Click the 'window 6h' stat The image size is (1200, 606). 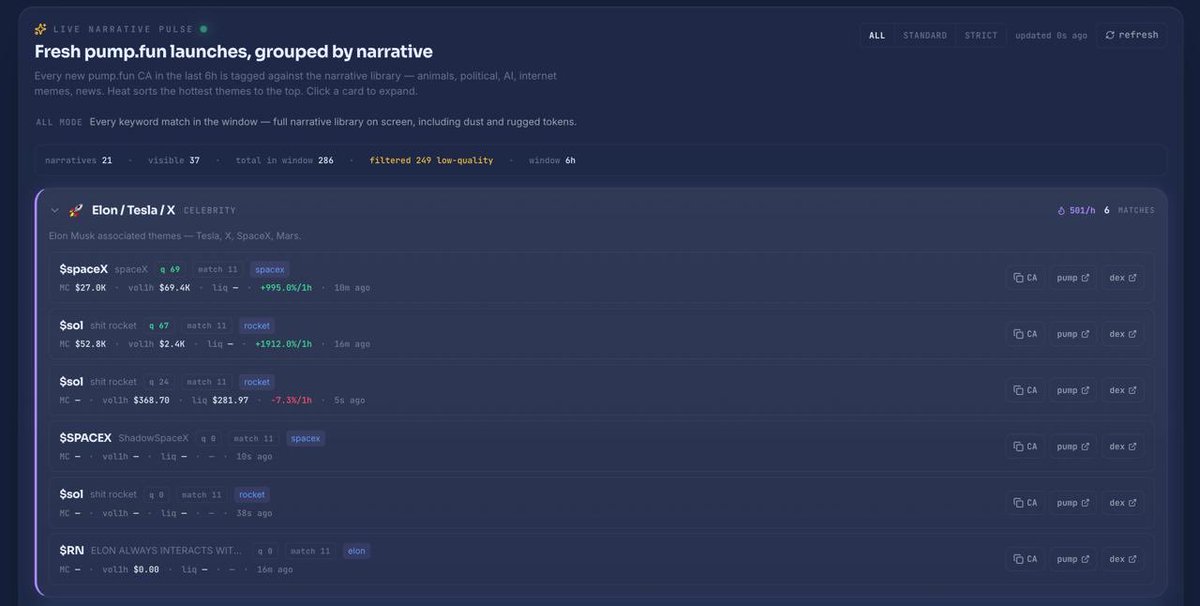click(552, 160)
